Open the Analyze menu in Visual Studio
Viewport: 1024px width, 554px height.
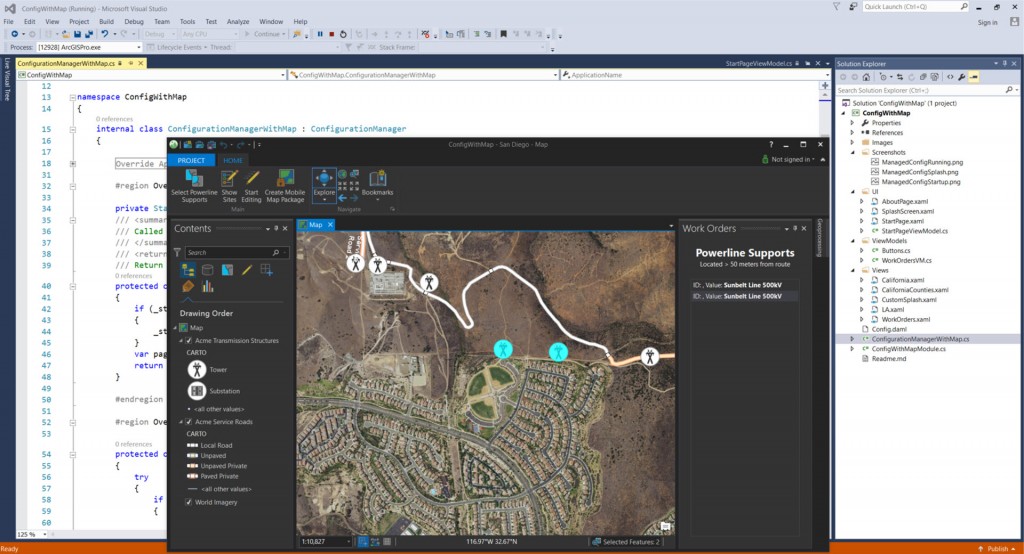coord(238,22)
